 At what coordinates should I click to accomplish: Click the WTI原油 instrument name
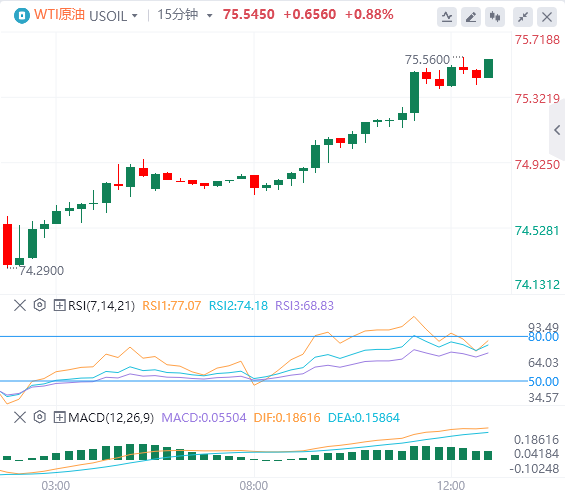click(59, 15)
